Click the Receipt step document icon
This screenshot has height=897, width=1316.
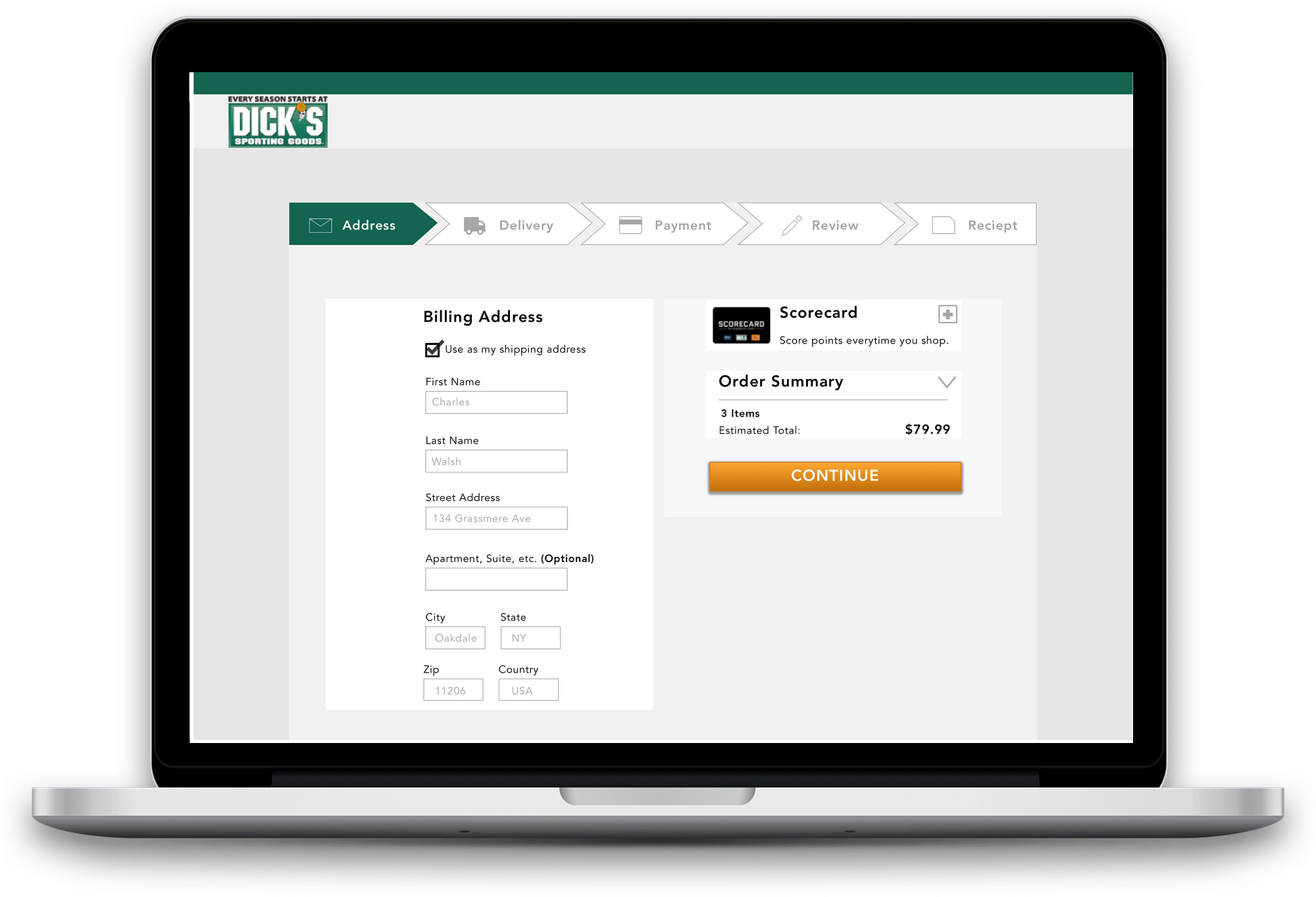(944, 225)
